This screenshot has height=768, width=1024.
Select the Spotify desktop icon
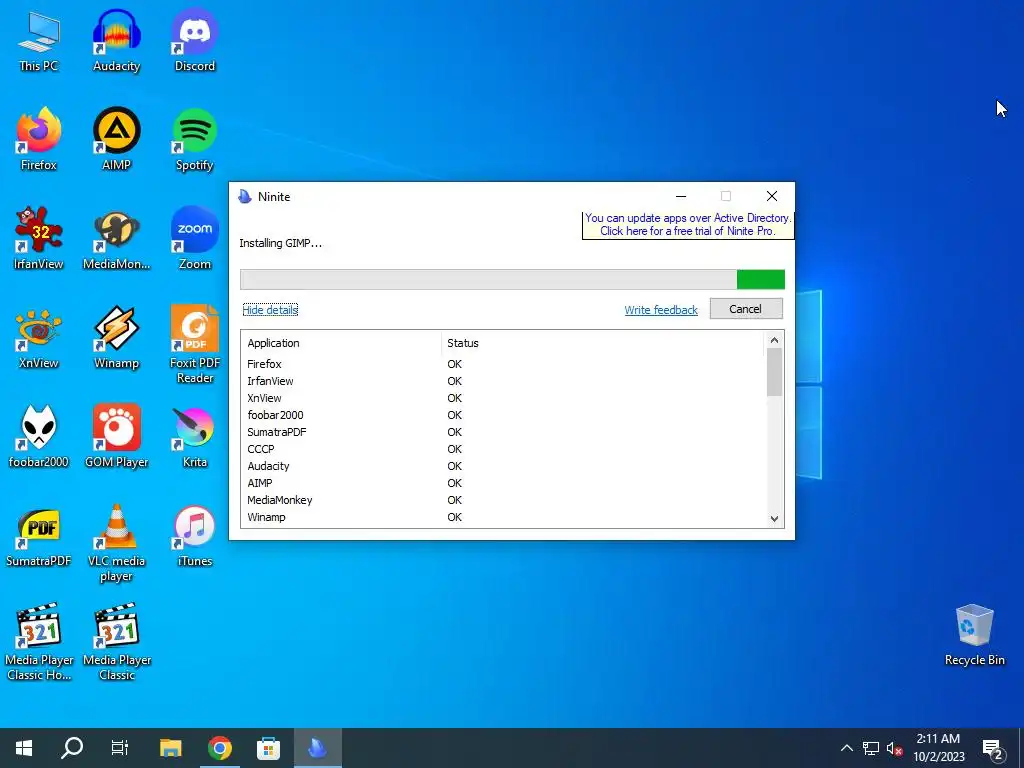pyautogui.click(x=195, y=140)
